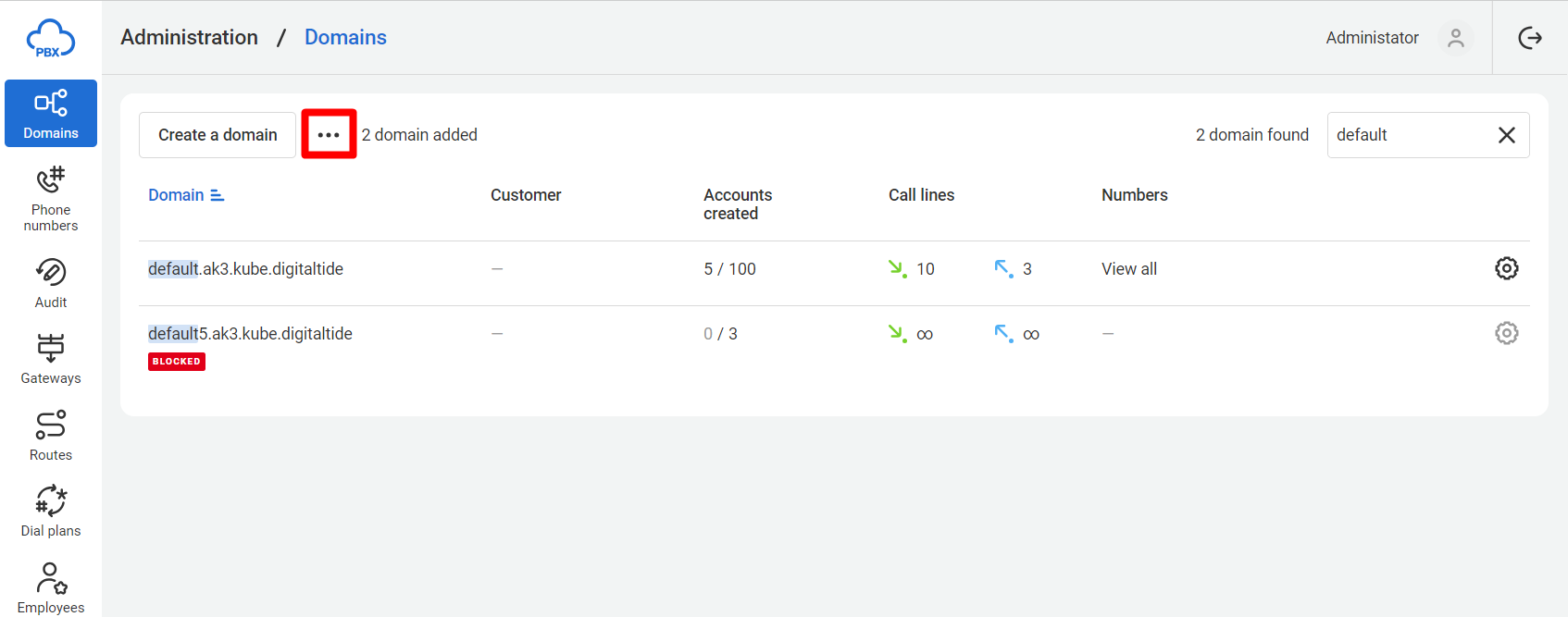Viewport: 1568px width, 617px height.
Task: Sort the table by Domain column
Action: [186, 195]
